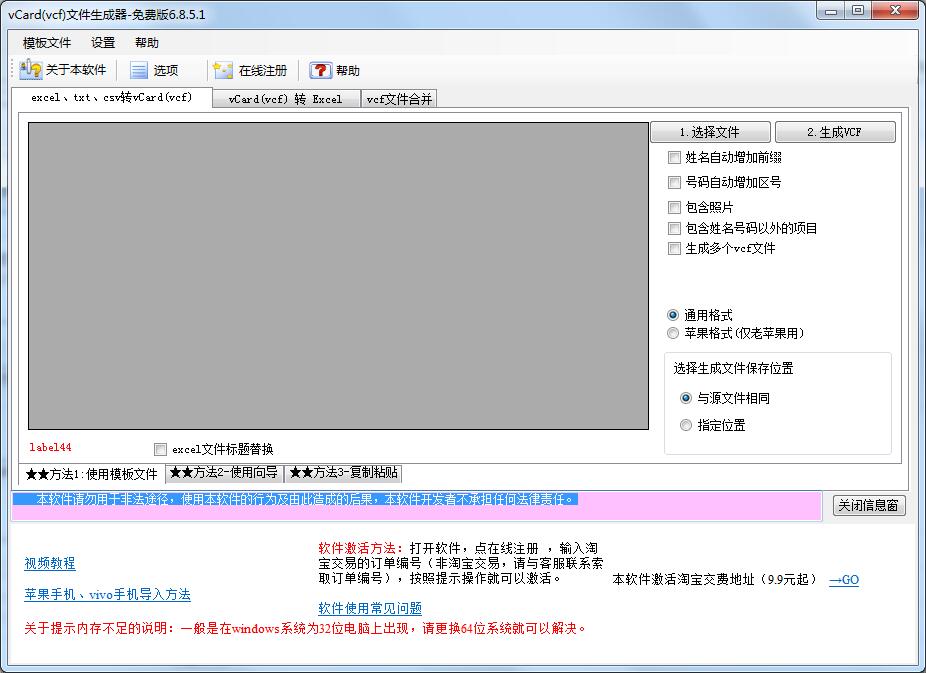Image resolution: width=926 pixels, height=673 pixels.
Task: Choose 指定位置 custom save location
Action: 687,425
